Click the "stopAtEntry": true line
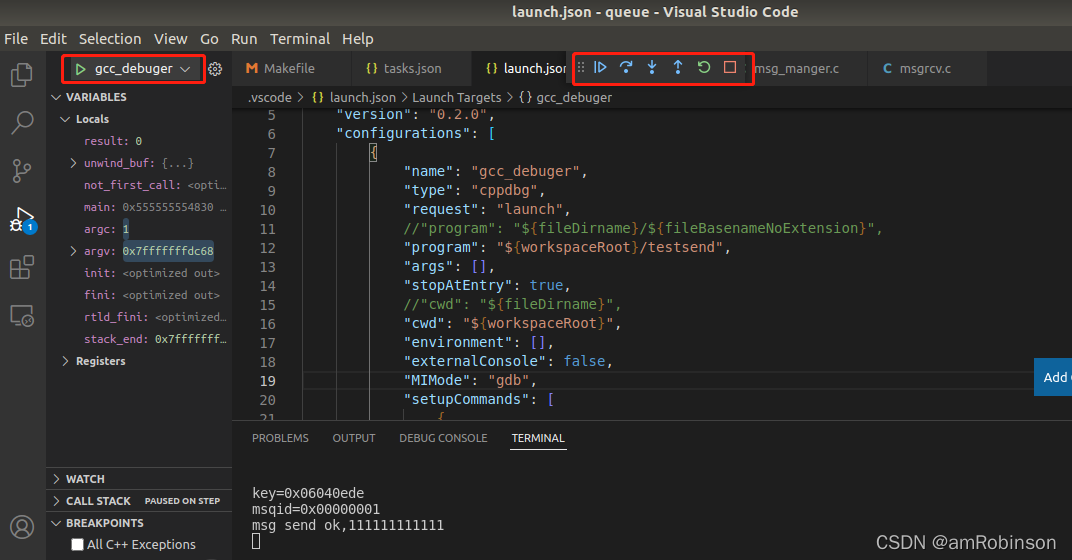The height and width of the screenshot is (560, 1072). (487, 285)
